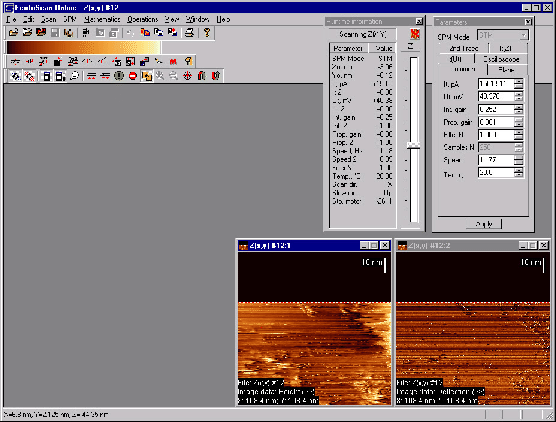Click the Scanning Z(X,Y) status button
The height and width of the screenshot is (422, 556).
click(x=362, y=34)
